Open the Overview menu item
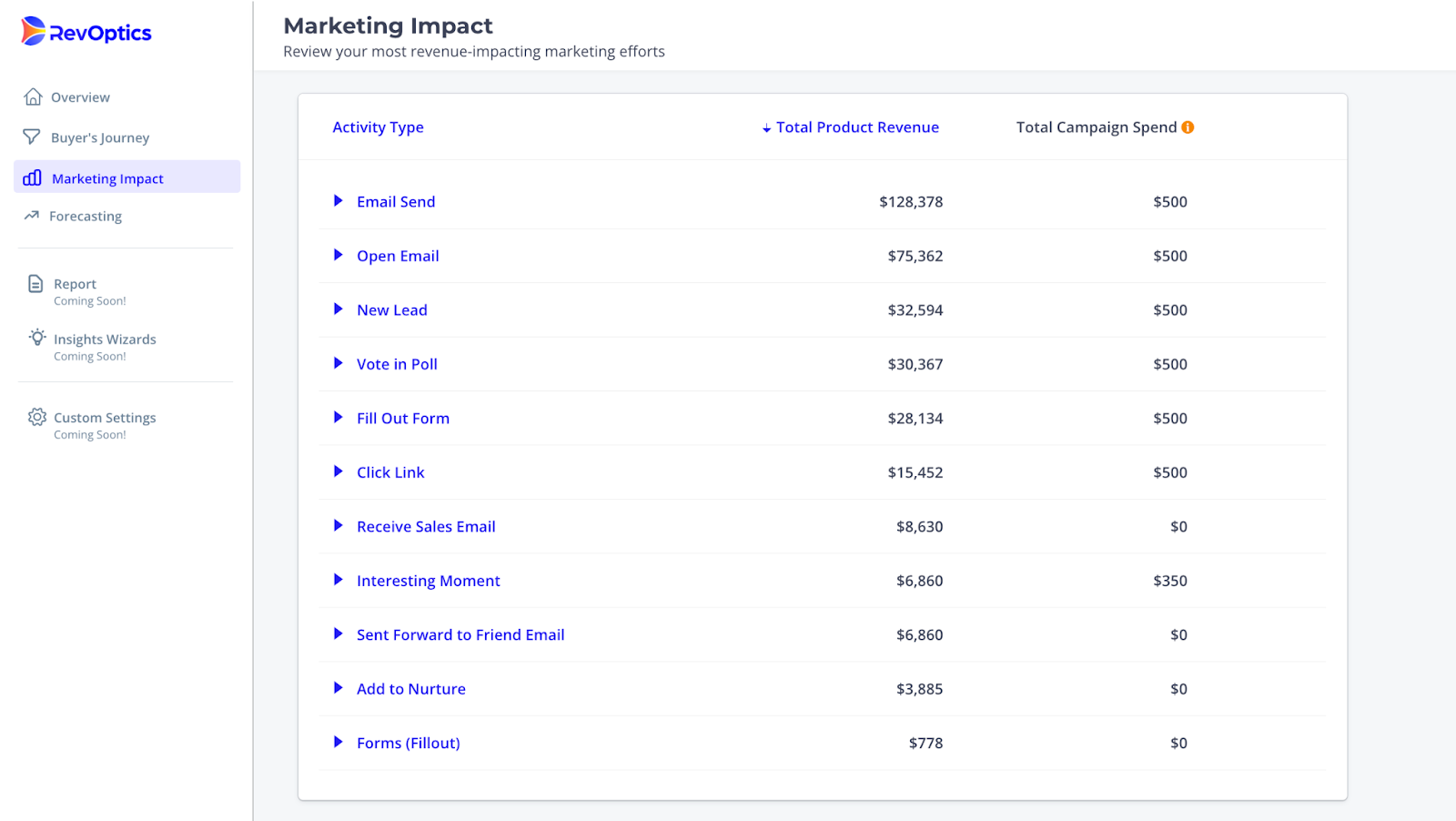The width and height of the screenshot is (1456, 821). [80, 97]
